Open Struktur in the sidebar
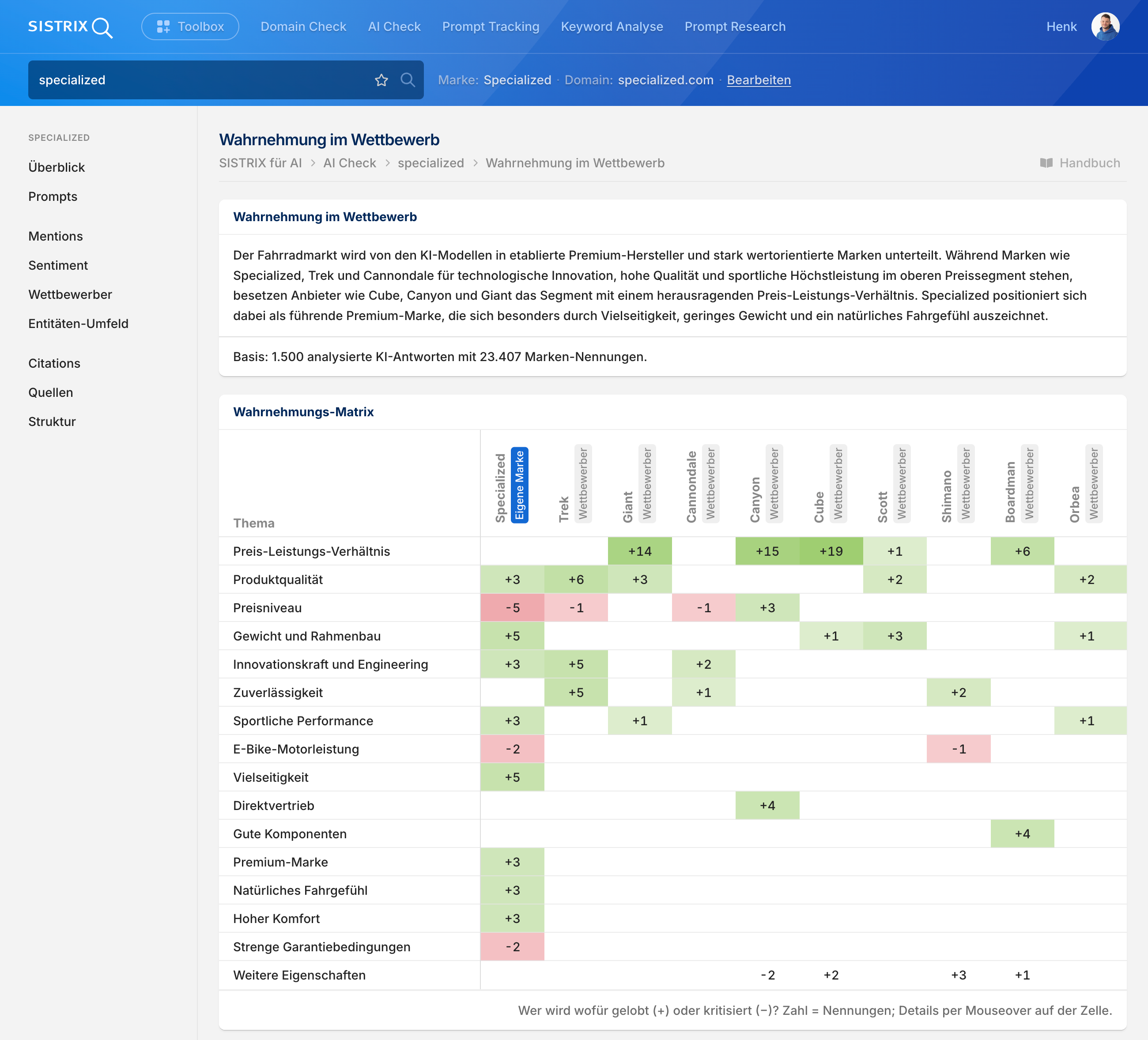Viewport: 1148px width, 1040px height. pyautogui.click(x=52, y=421)
